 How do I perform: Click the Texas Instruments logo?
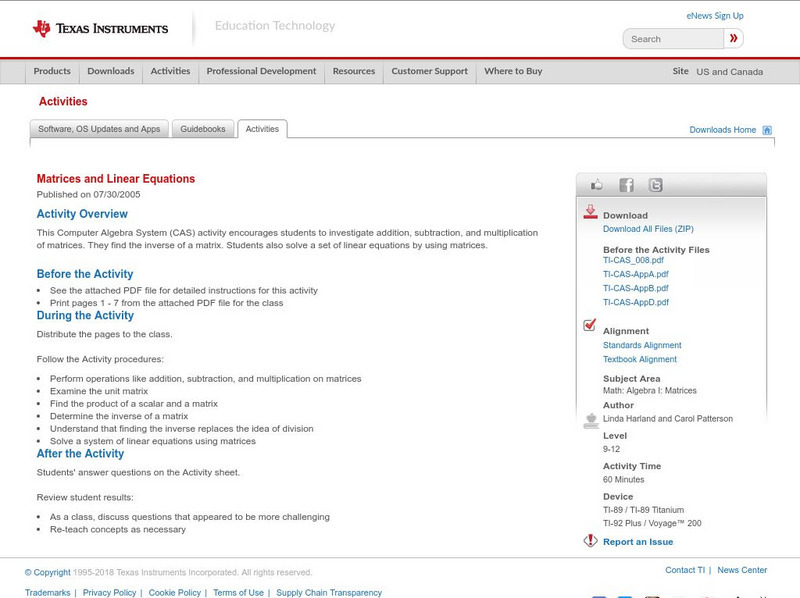coord(100,28)
